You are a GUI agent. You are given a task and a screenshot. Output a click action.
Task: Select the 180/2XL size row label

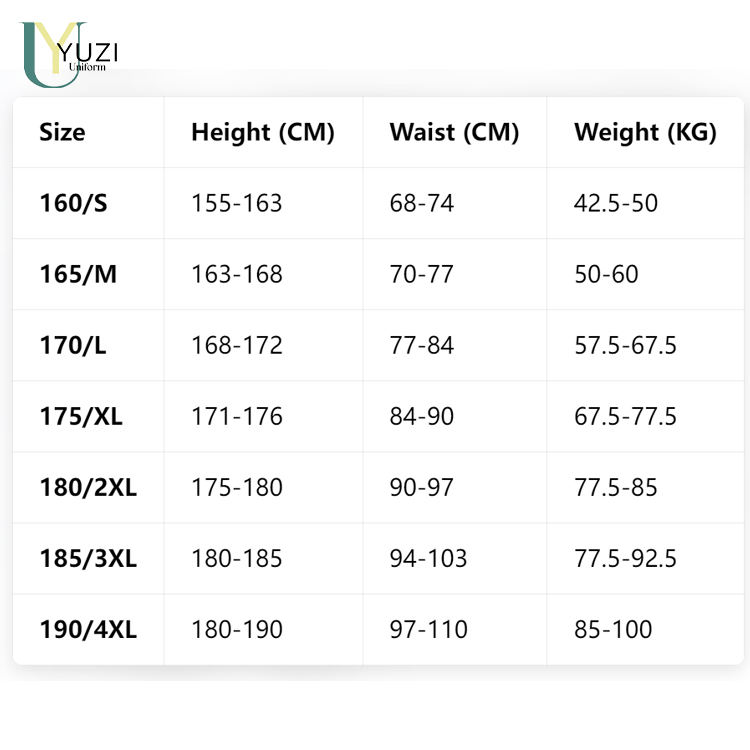point(88,487)
